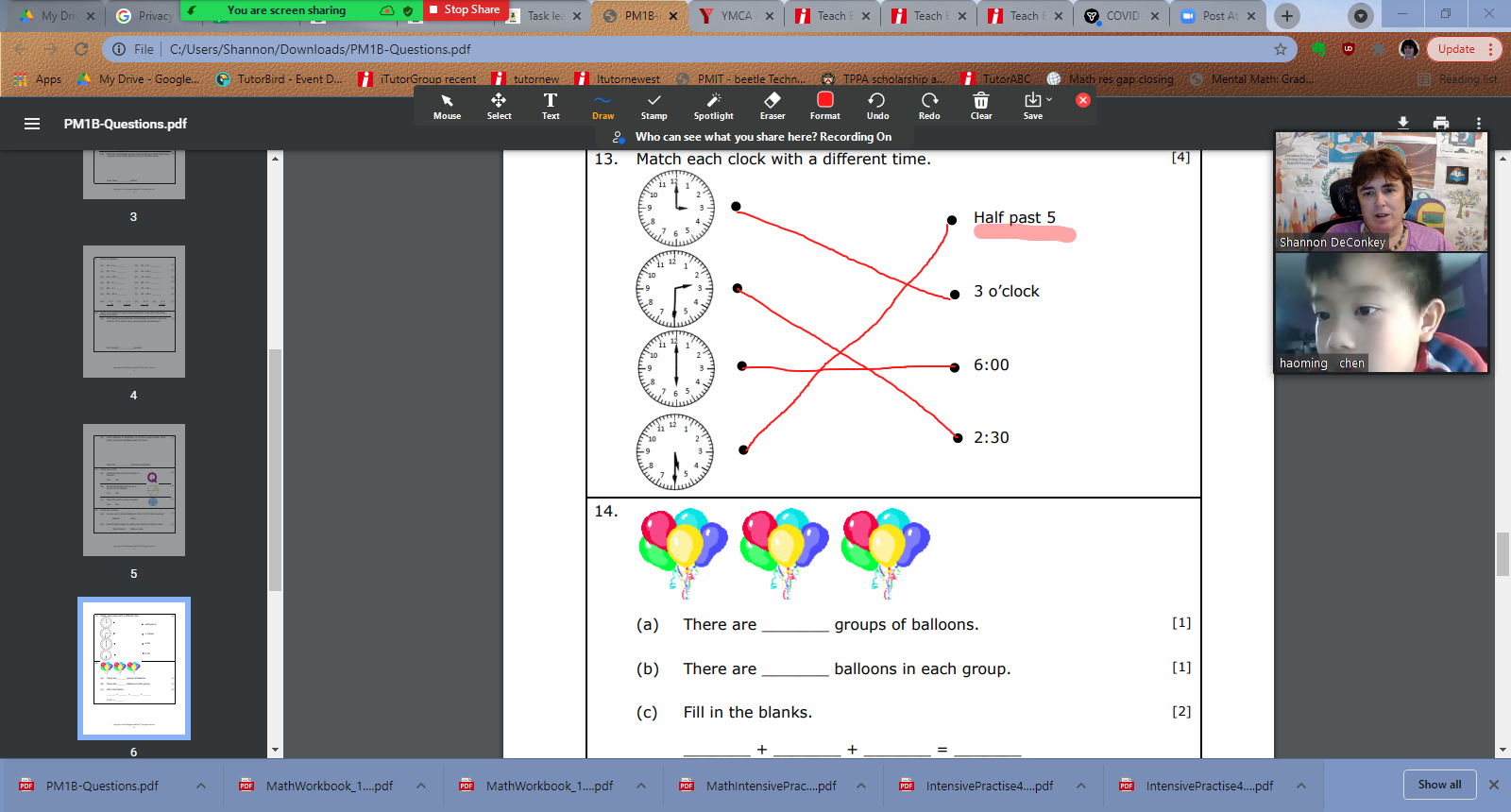Expand first MathWorkbook_1 download options
The image size is (1511, 812).
[421, 786]
